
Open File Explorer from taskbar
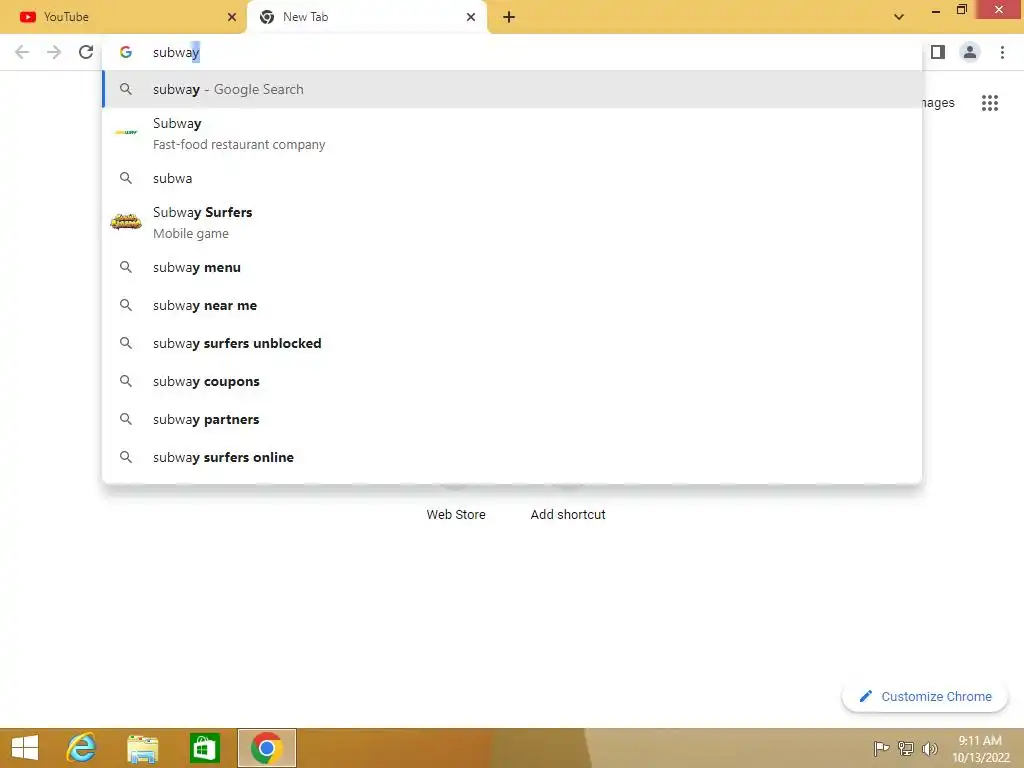(x=142, y=748)
